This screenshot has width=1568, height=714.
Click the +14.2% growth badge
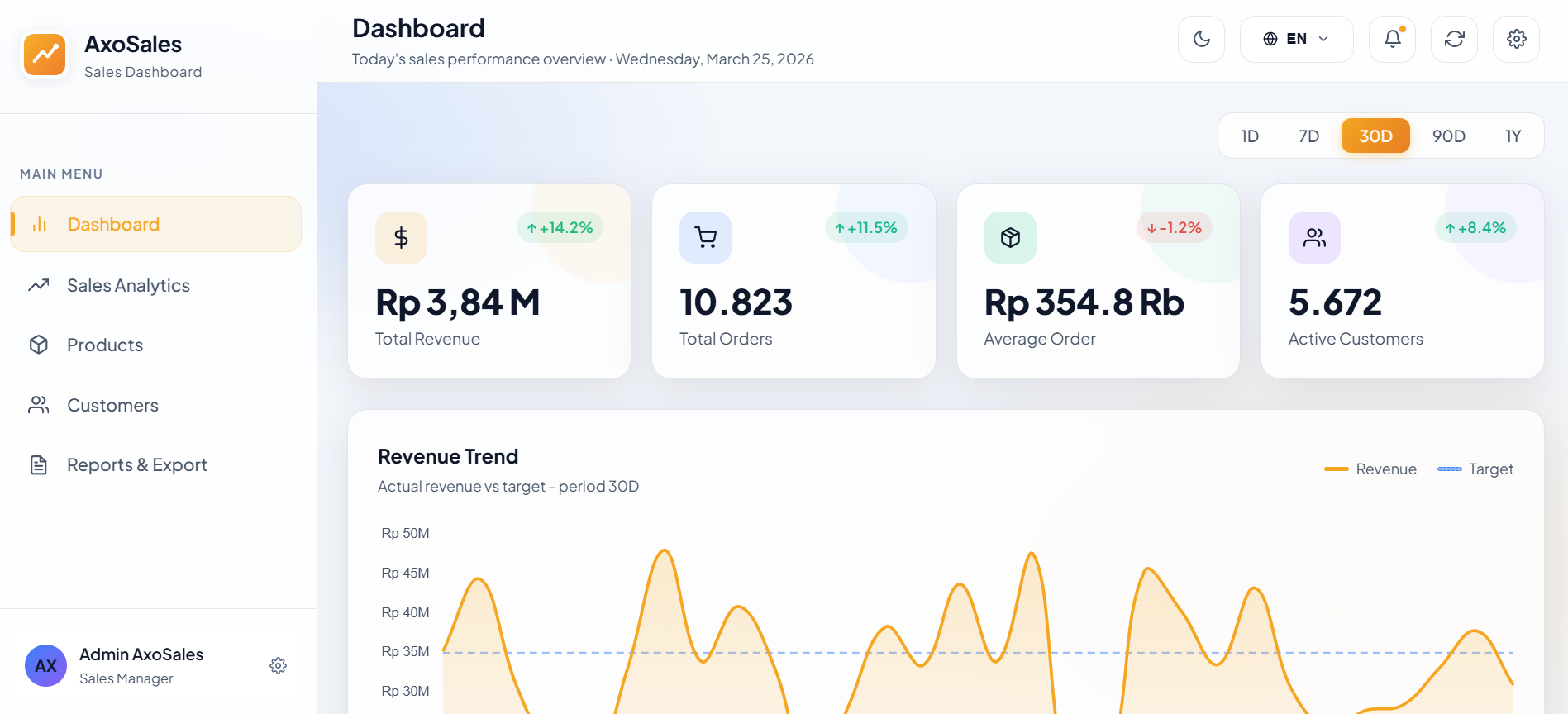coord(560,227)
